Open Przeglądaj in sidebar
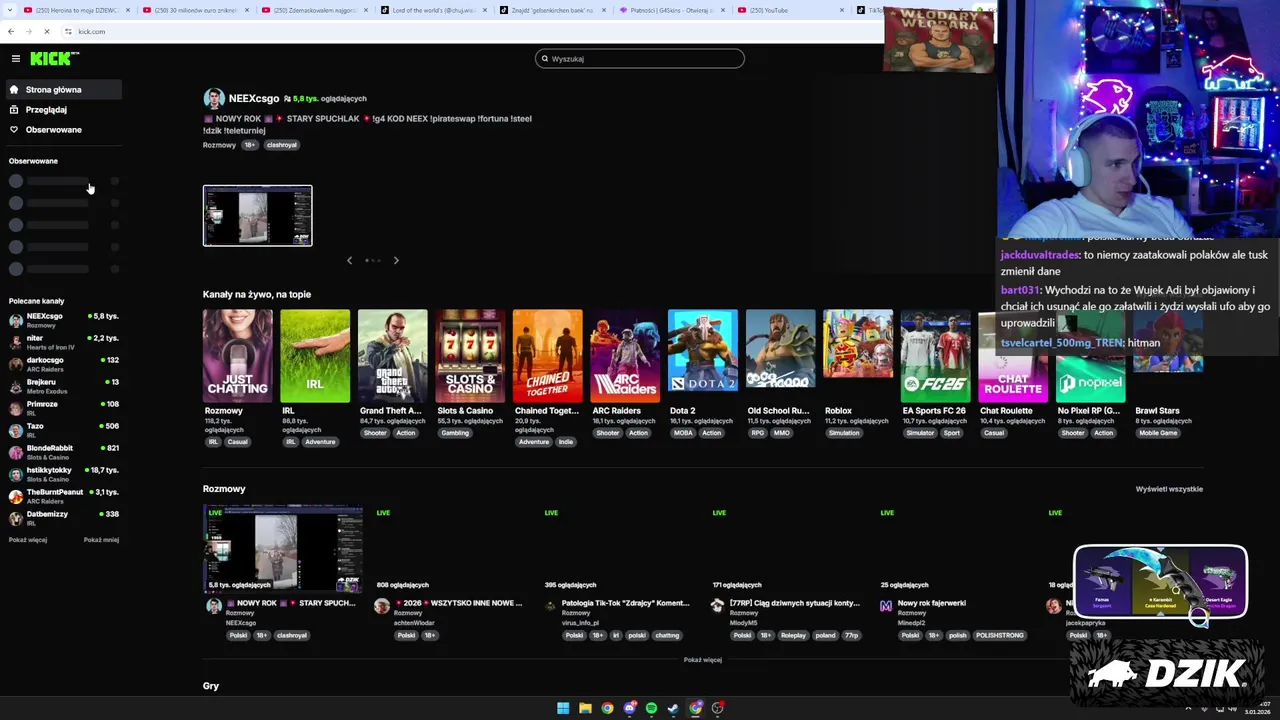This screenshot has height=720, width=1280. 62,110
